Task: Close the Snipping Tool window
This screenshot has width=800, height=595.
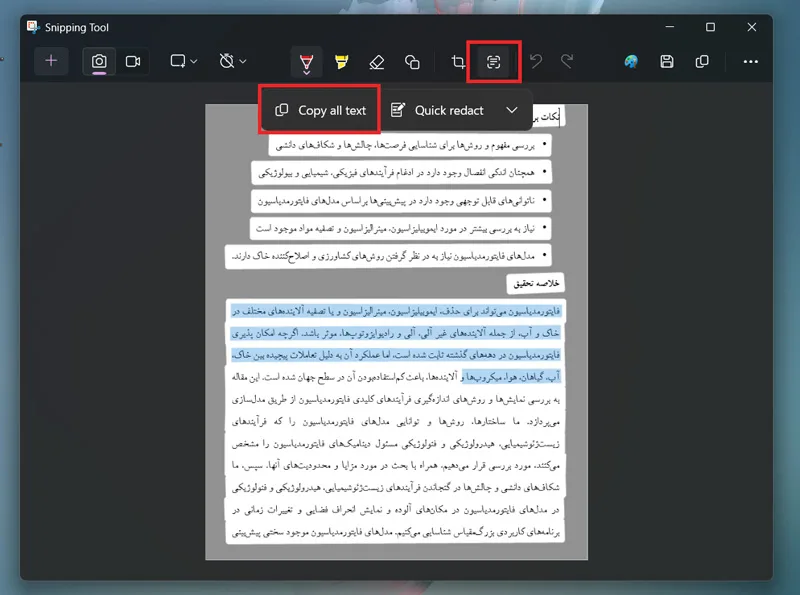Action: coord(752,27)
